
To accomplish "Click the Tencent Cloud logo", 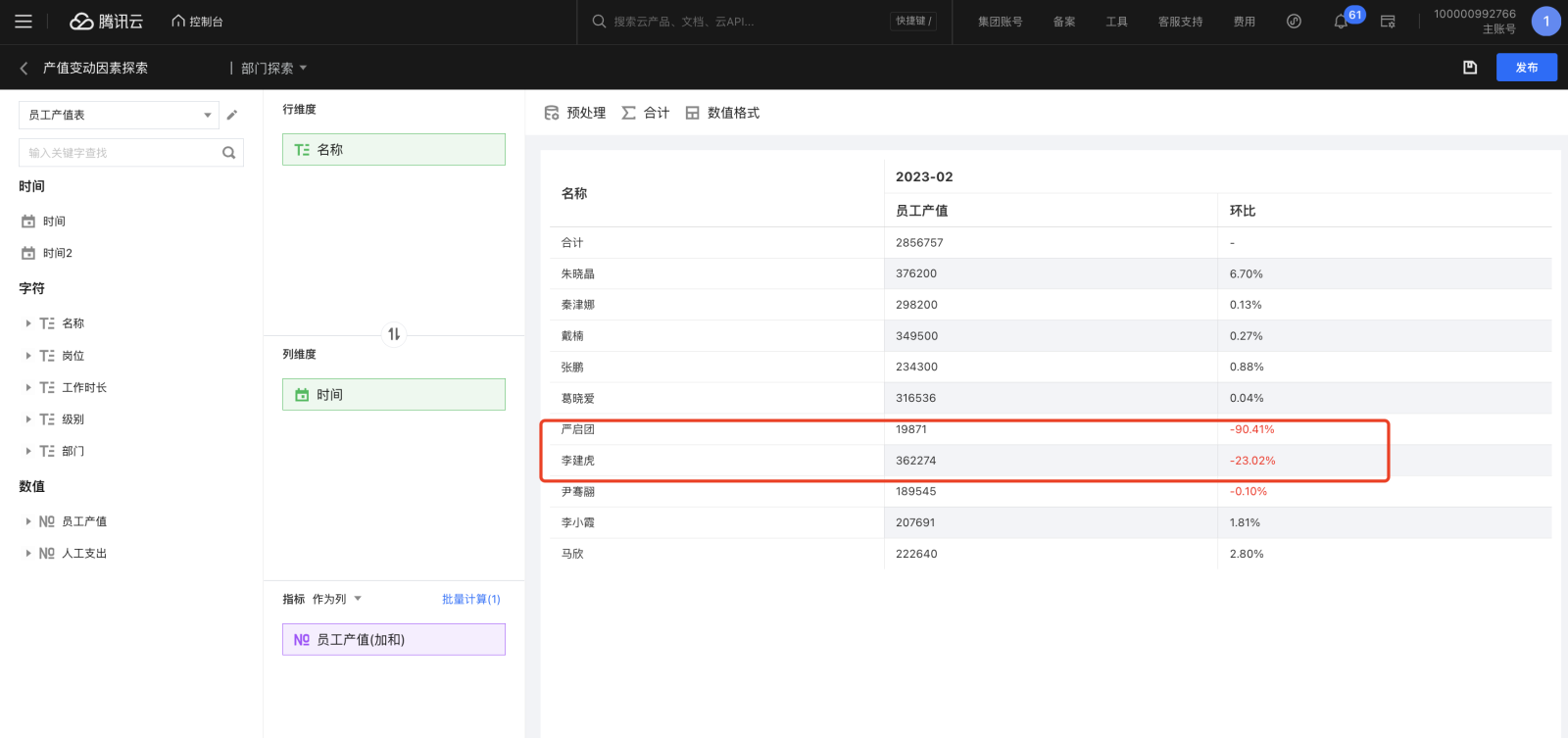I will tap(107, 22).
